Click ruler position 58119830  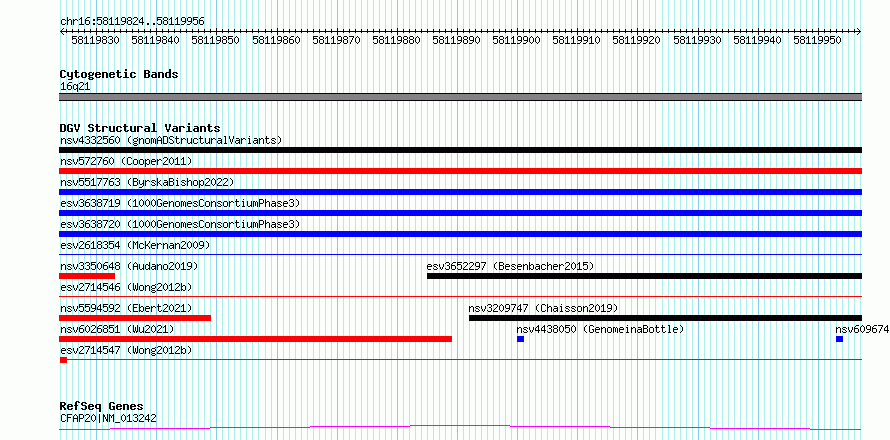click(95, 40)
